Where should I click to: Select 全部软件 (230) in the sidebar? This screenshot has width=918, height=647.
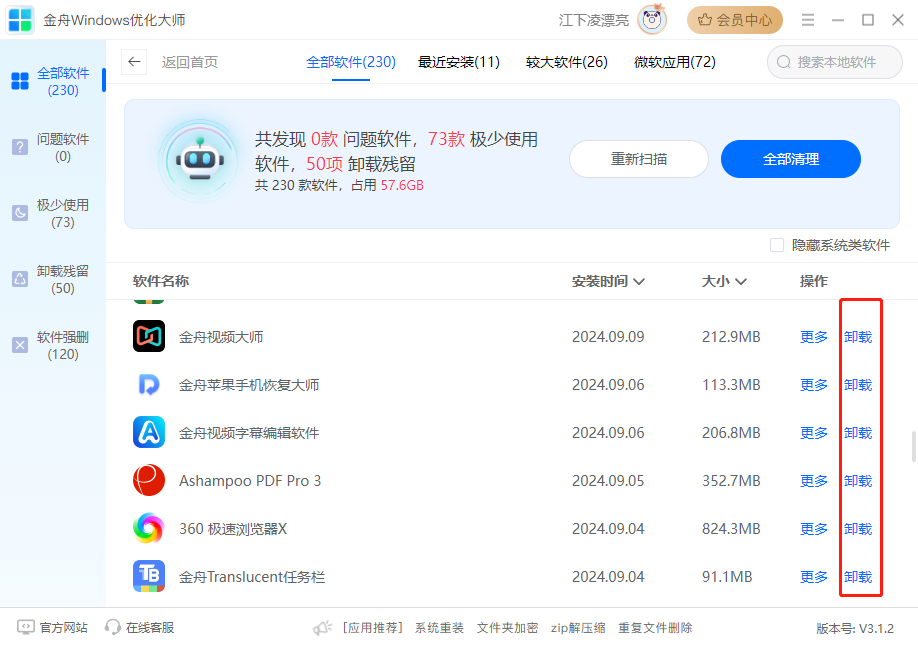[52, 81]
